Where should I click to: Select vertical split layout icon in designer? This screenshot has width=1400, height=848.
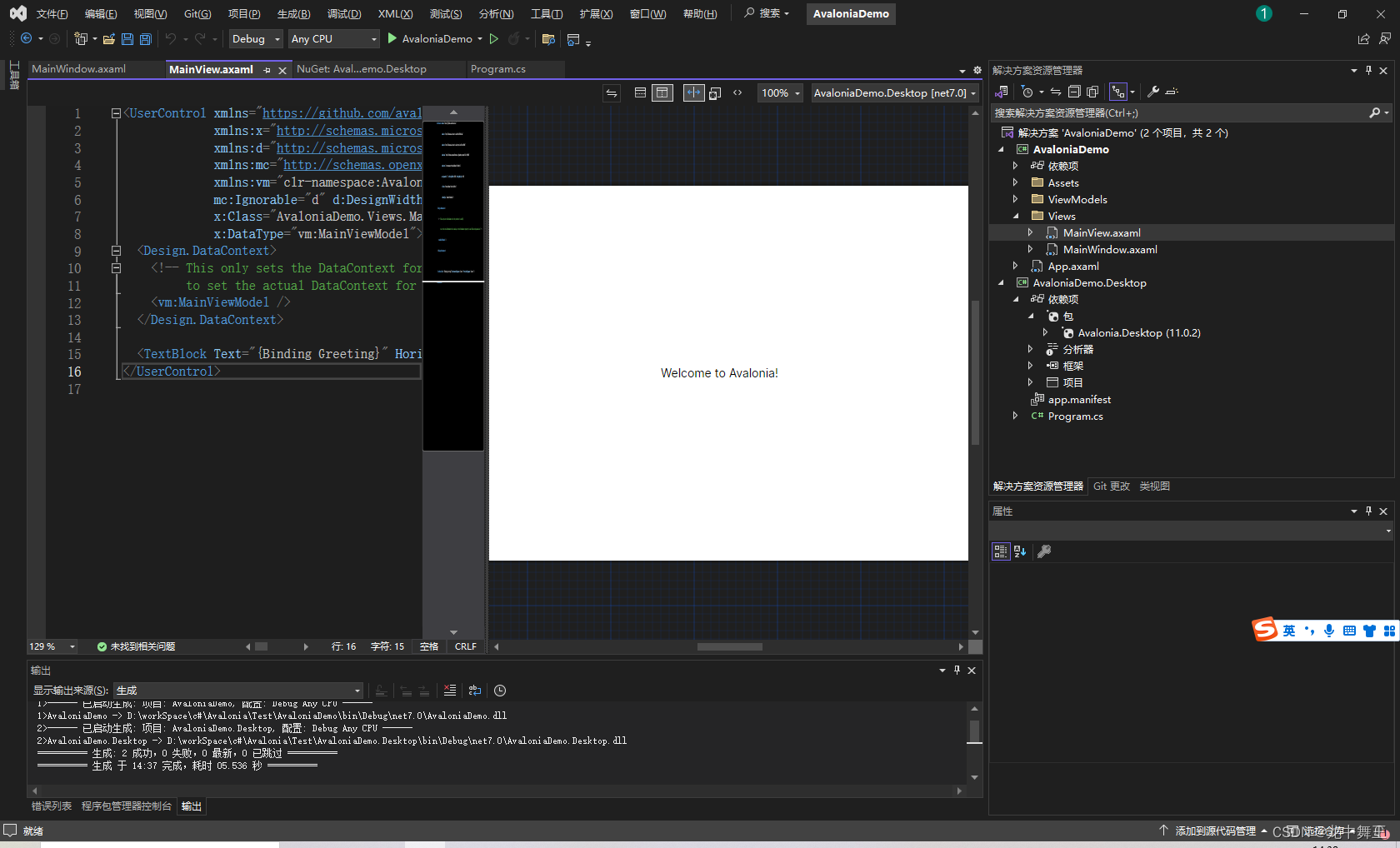point(662,93)
